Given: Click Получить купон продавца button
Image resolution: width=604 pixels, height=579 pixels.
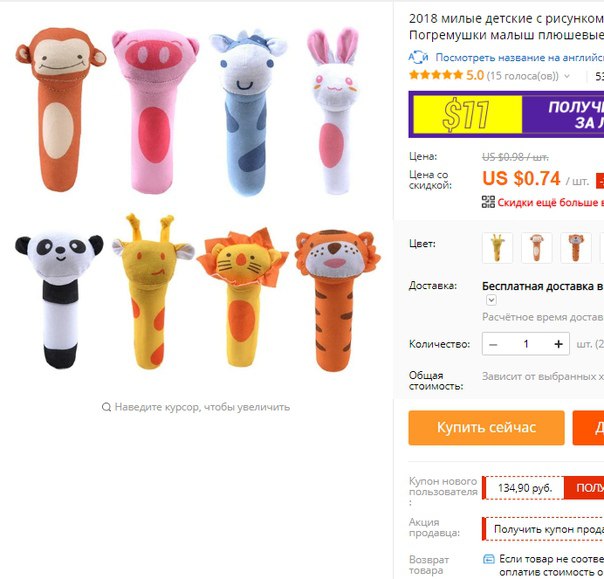Looking at the screenshot, I should click(543, 529).
